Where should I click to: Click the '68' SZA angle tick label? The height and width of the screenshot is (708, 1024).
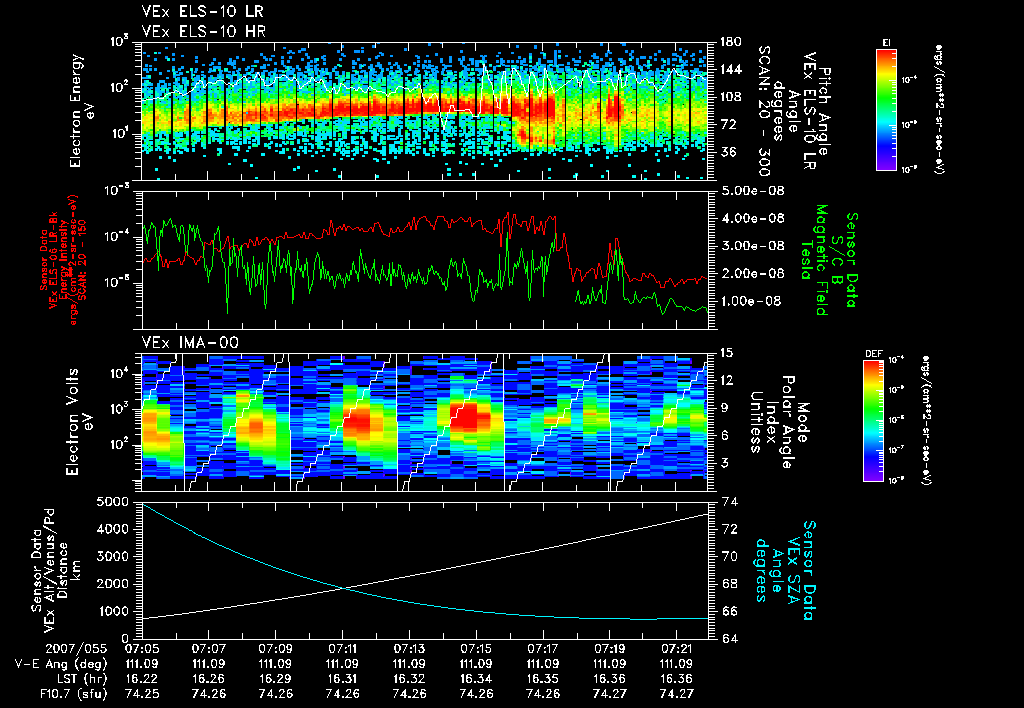[x=729, y=585]
